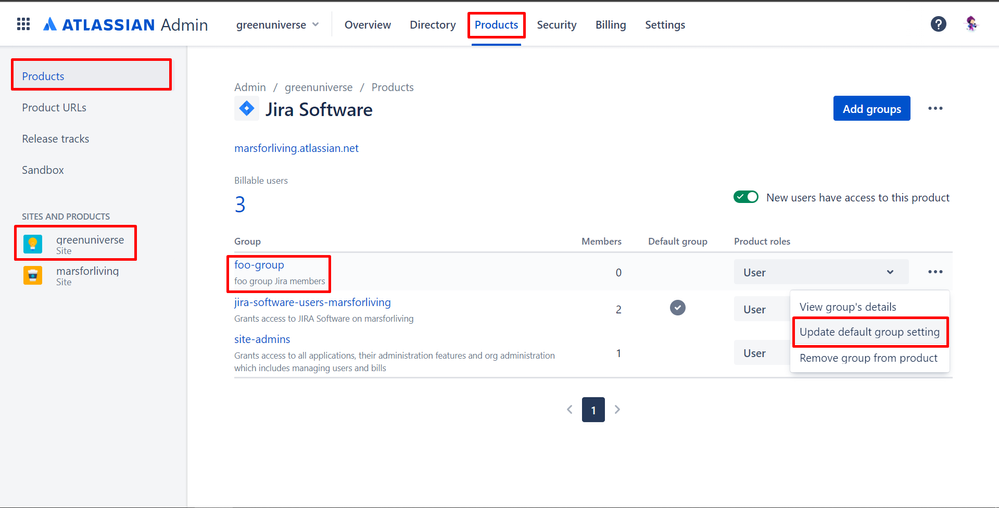The width and height of the screenshot is (999, 508).
Task: Open marsforliving.atlassian.net link
Action: (296, 148)
